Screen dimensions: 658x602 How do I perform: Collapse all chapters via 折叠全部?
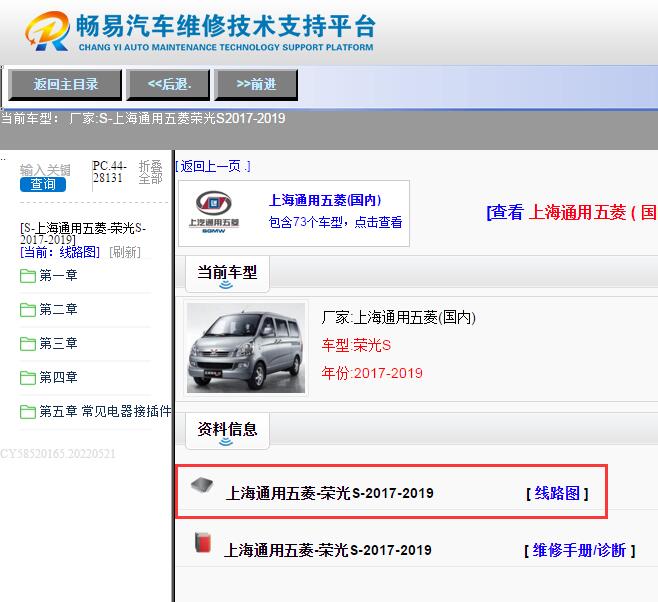click(x=151, y=172)
